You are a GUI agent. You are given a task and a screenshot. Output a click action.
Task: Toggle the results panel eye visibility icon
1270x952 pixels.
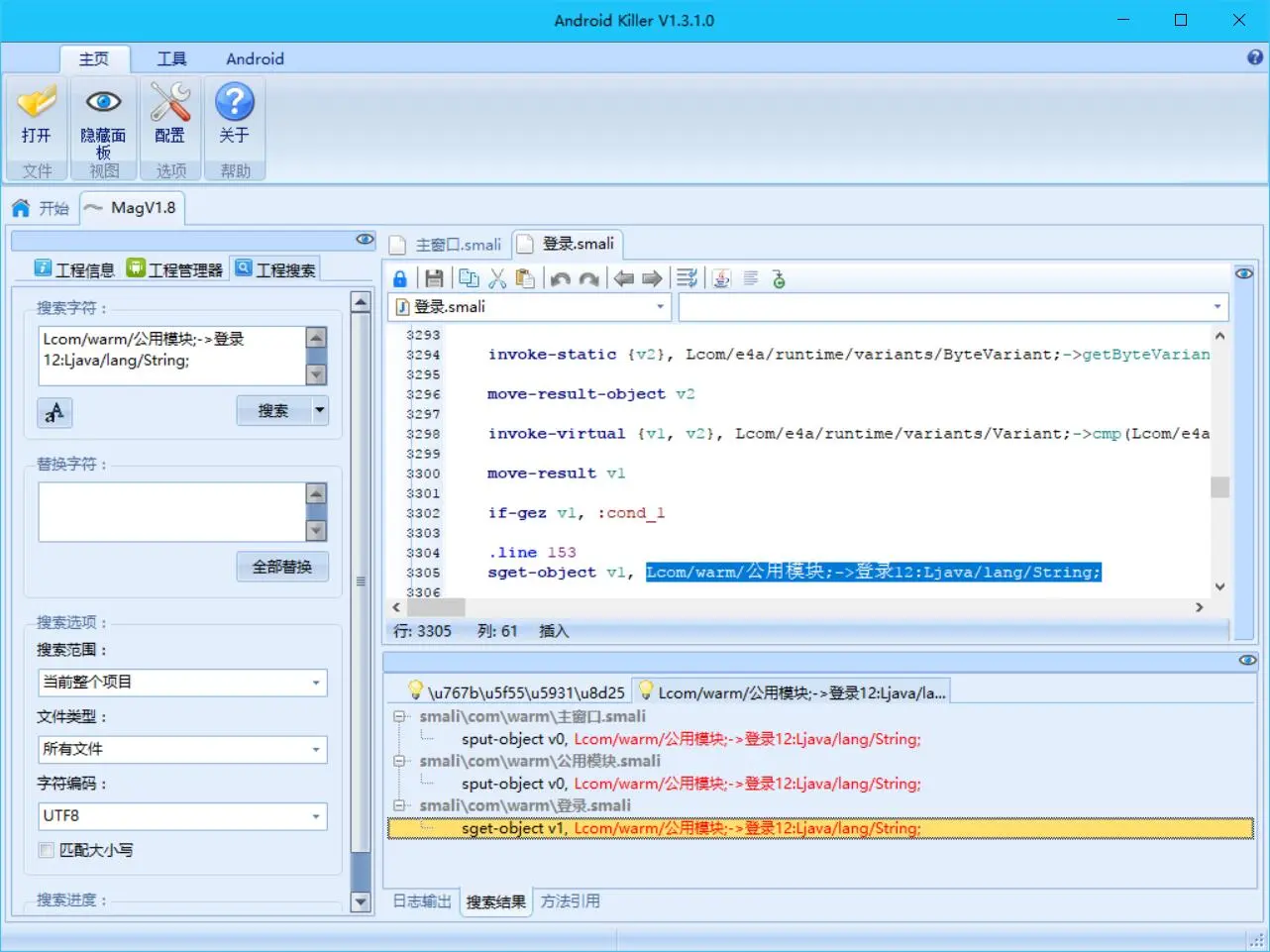(1247, 660)
